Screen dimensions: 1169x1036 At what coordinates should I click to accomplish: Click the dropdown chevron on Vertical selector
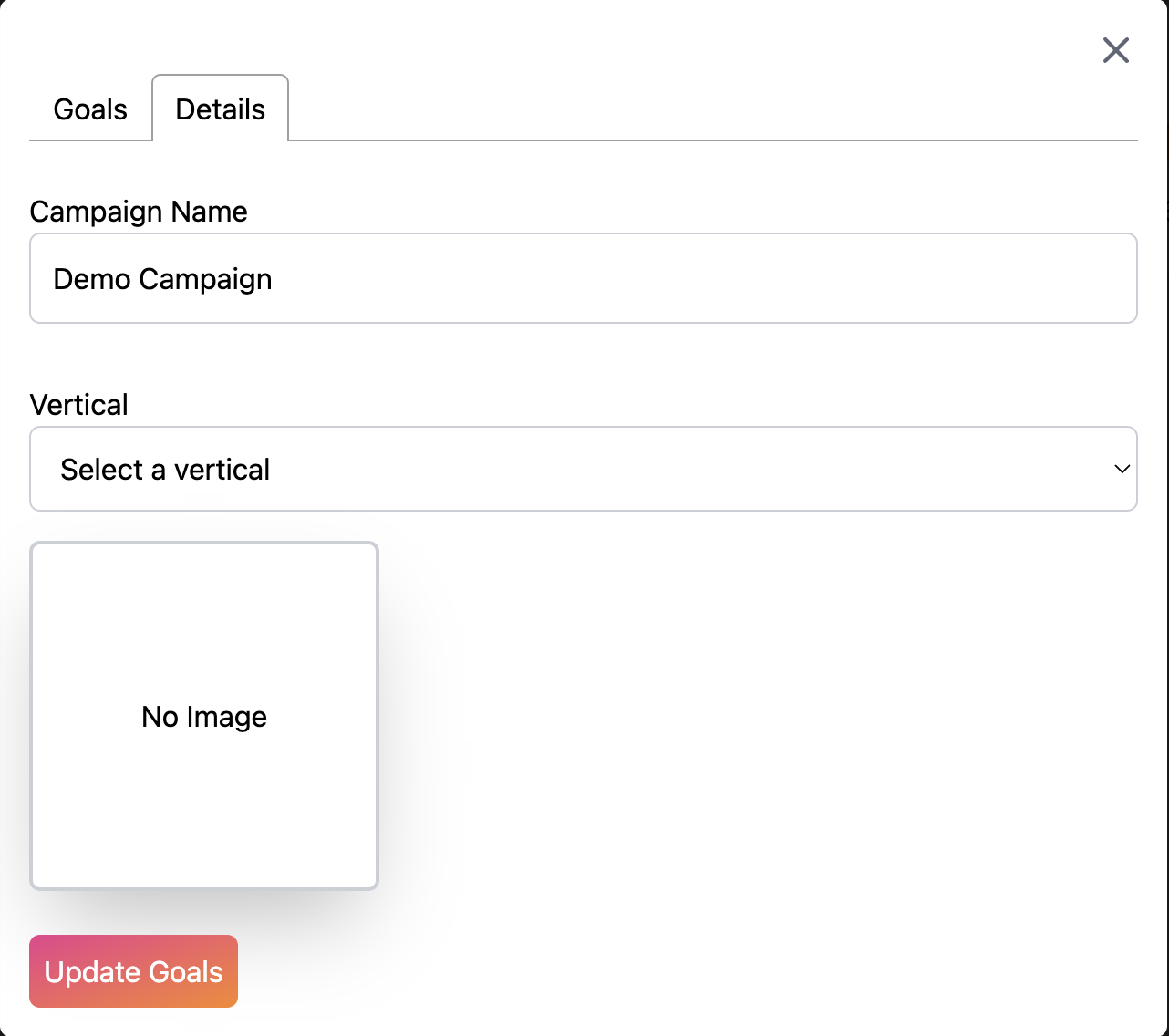coord(1121,469)
